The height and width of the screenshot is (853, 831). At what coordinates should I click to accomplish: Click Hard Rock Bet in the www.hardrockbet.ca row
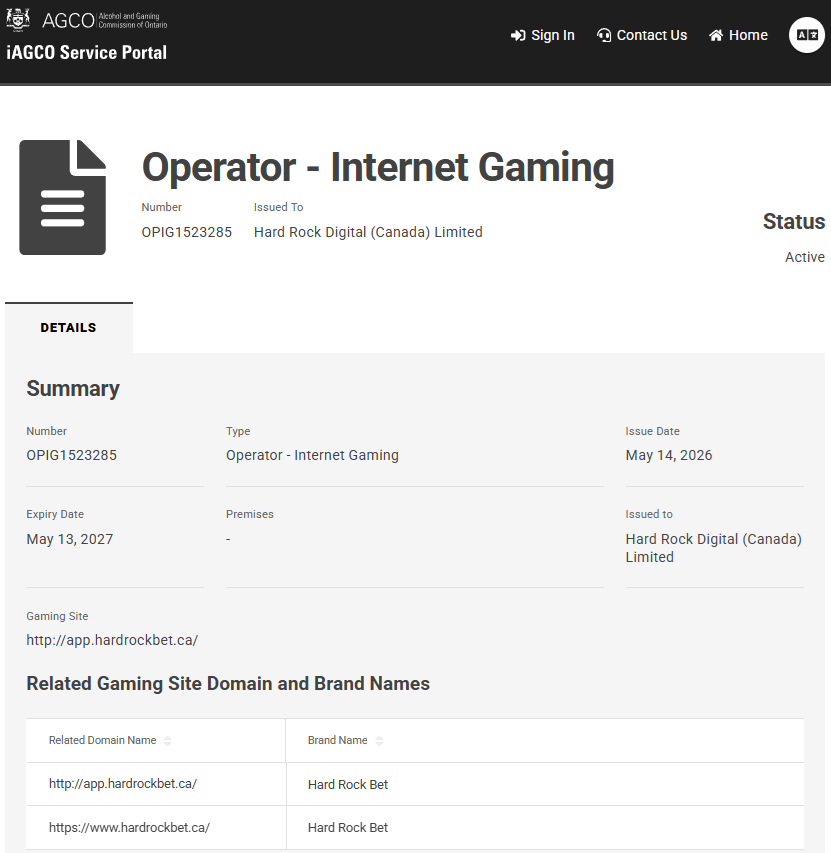pyautogui.click(x=348, y=827)
